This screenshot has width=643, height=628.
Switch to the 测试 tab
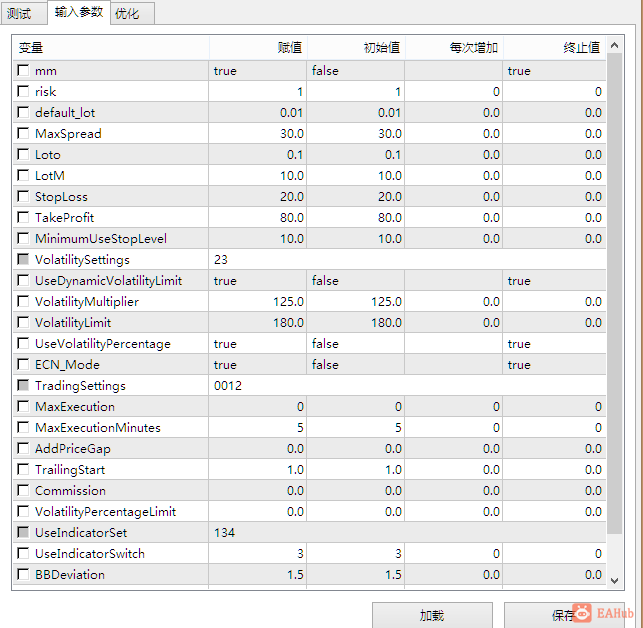(23, 13)
